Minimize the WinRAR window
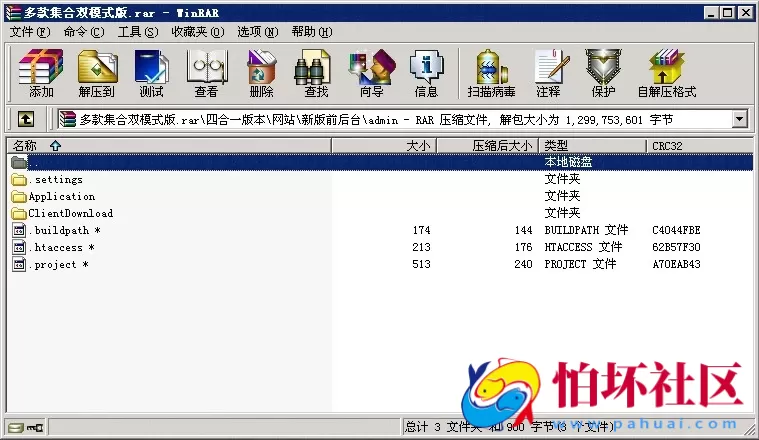 pyautogui.click(x=711, y=13)
